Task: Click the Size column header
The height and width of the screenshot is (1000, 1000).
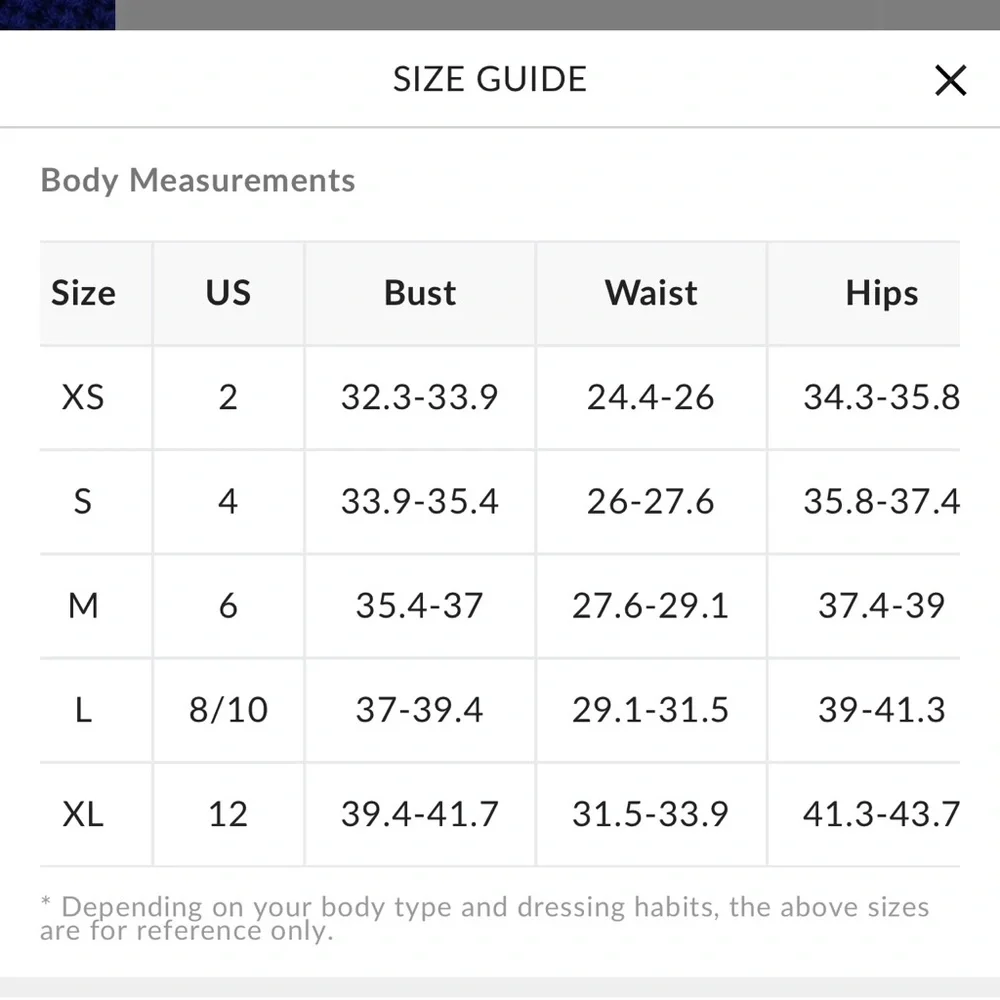Action: tap(83, 293)
